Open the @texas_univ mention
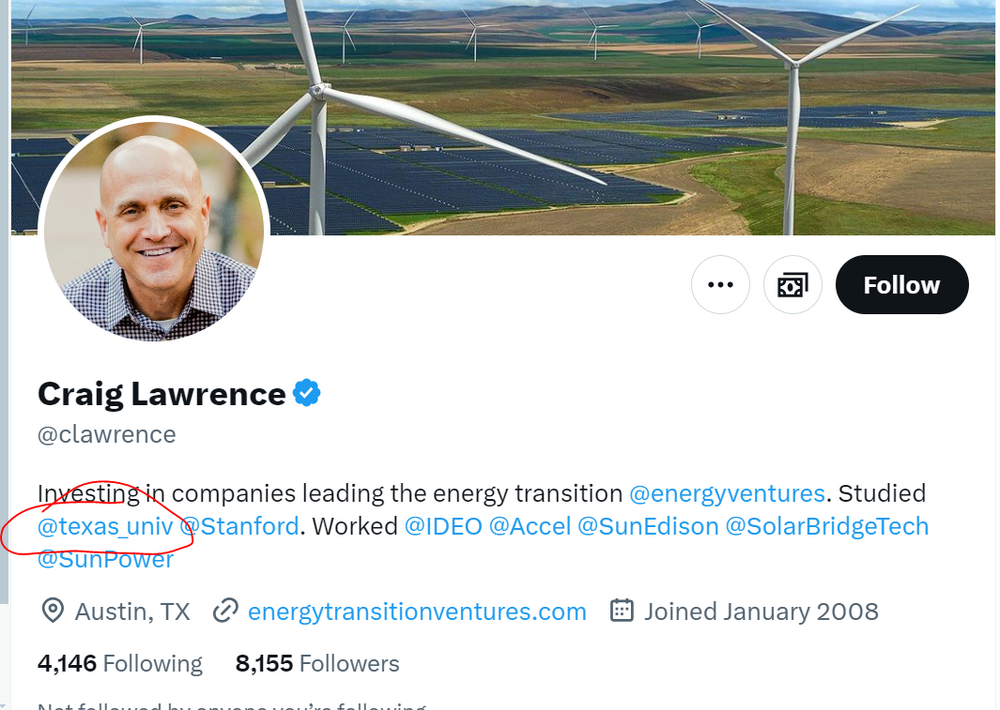 (x=105, y=526)
